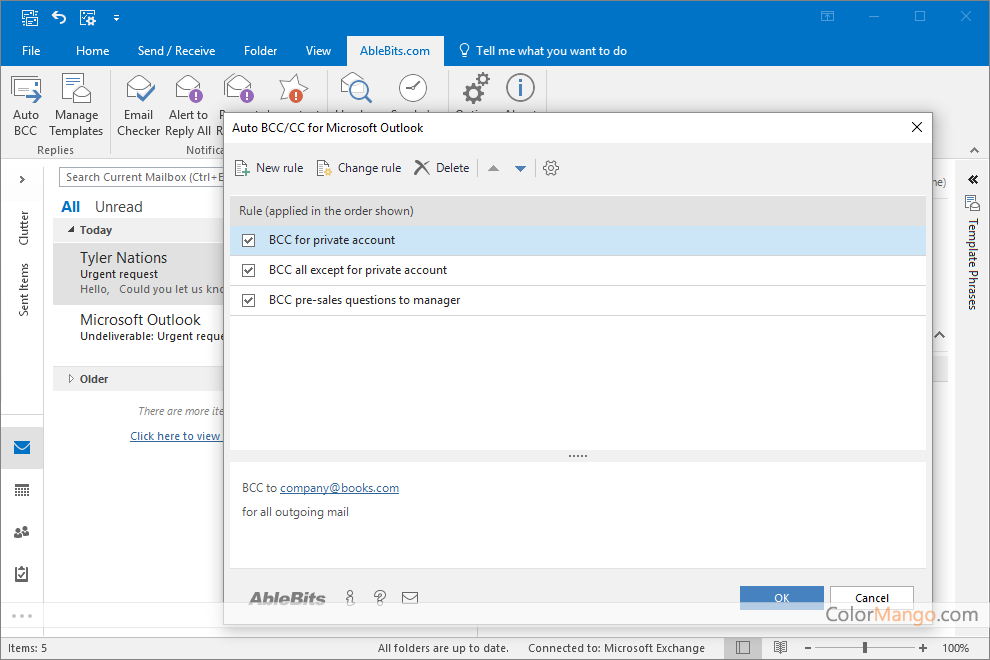The image size is (990, 660).
Task: Adjust the zoom slider handle
Action: pyautogui.click(x=865, y=648)
